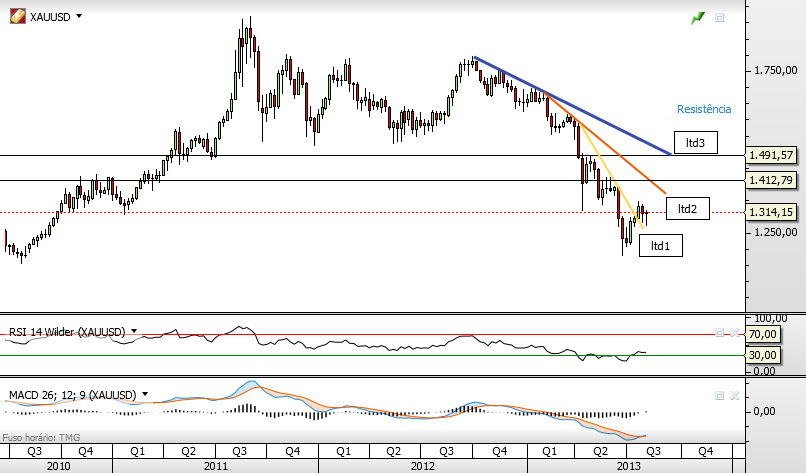Click the MACD 0,00 axis label
Image resolution: width=806 pixels, height=473 pixels.
(x=764, y=411)
